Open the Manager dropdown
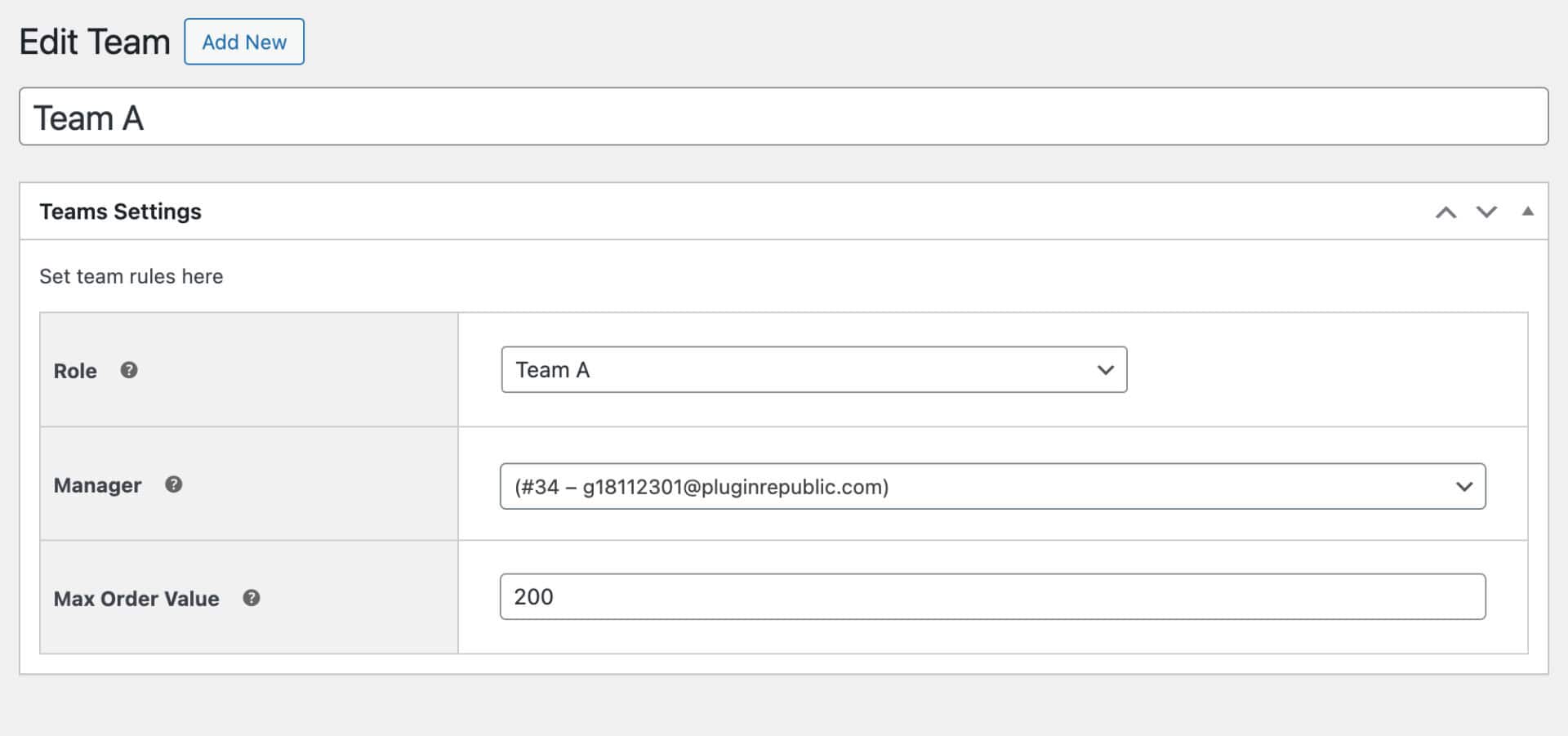 [x=992, y=486]
